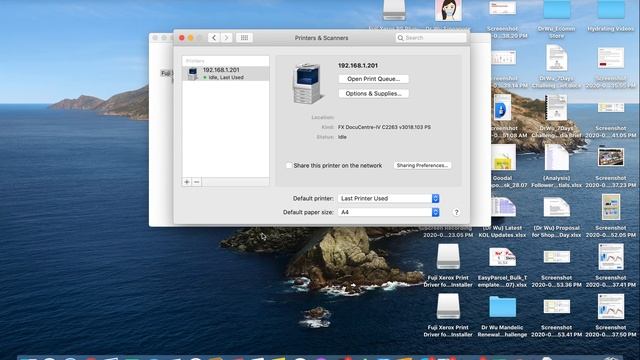The image size is (640, 360).
Task: Expand the Default printer dropdown
Action: point(389,198)
